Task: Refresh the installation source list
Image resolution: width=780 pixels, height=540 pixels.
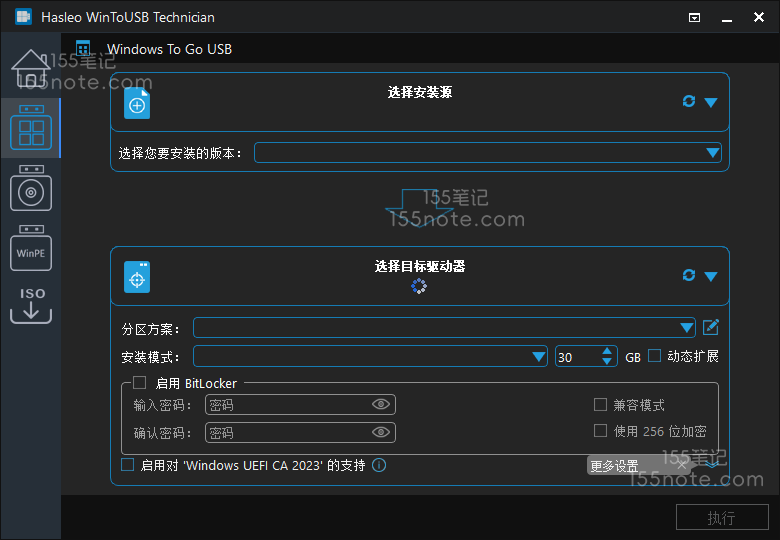Action: tap(688, 101)
